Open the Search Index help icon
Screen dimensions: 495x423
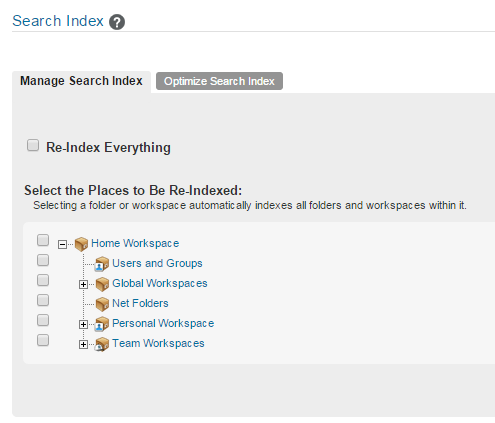point(117,22)
